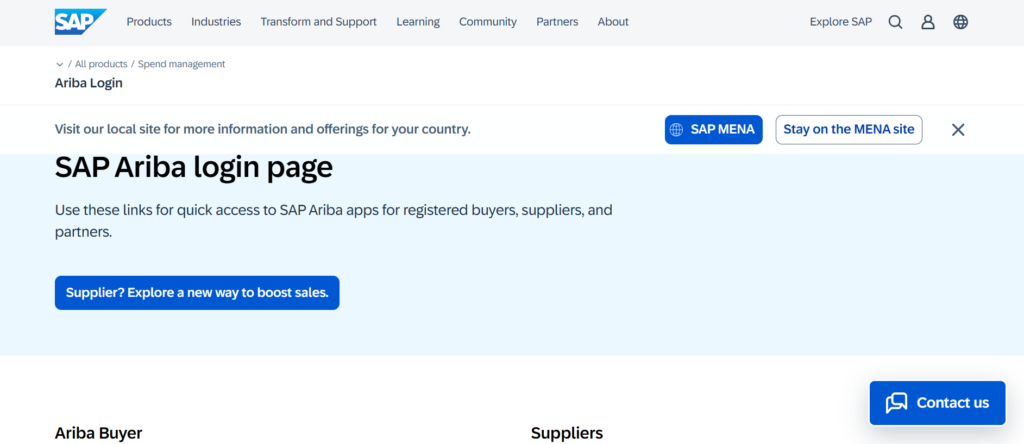The height and width of the screenshot is (444, 1024).
Task: Open the Learning menu
Action: tap(418, 22)
